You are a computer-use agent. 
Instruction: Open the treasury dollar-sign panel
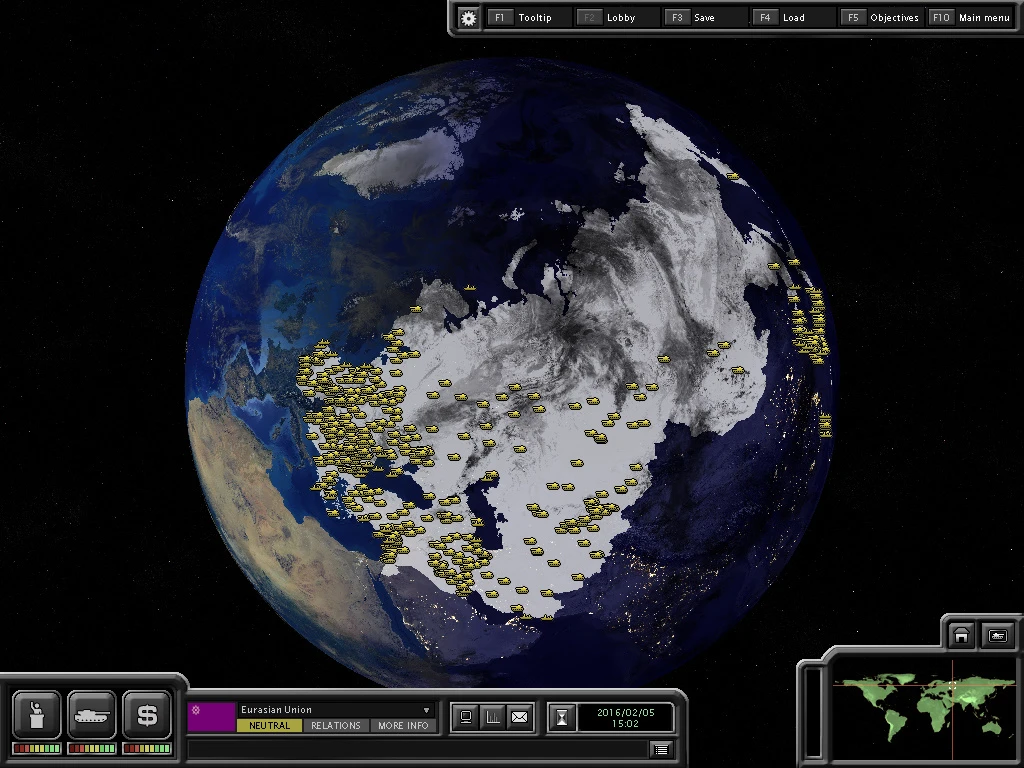tap(146, 715)
